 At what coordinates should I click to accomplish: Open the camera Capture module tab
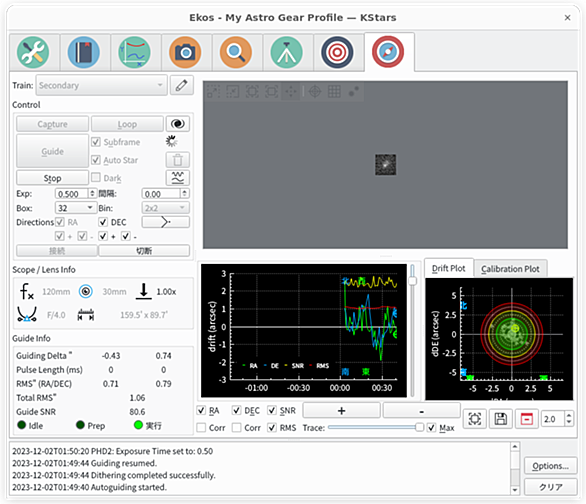pos(185,52)
